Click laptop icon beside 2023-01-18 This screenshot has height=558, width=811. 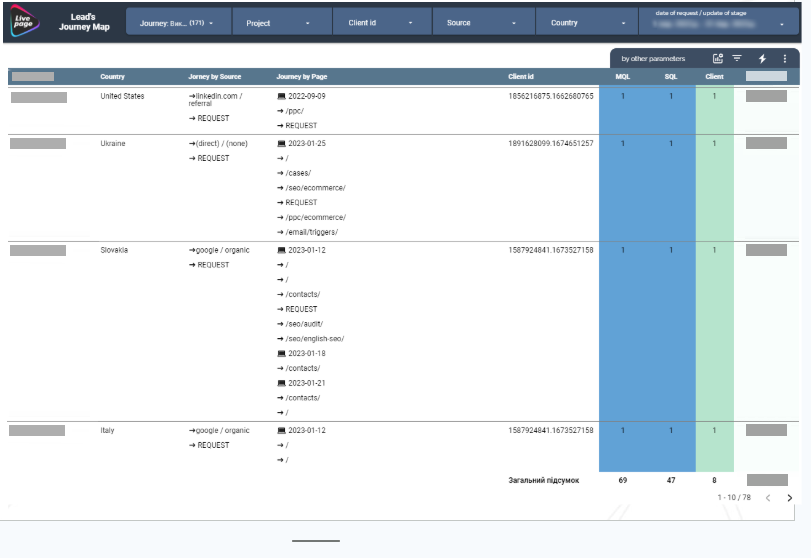click(281, 354)
